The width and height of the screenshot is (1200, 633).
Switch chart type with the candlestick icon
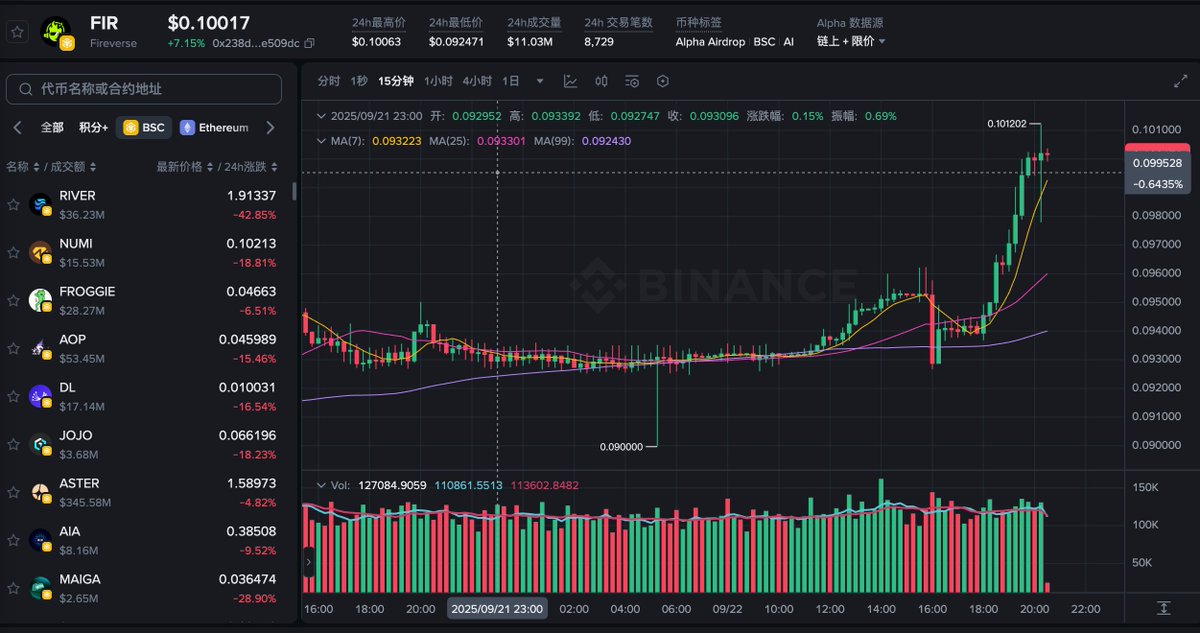(x=601, y=81)
